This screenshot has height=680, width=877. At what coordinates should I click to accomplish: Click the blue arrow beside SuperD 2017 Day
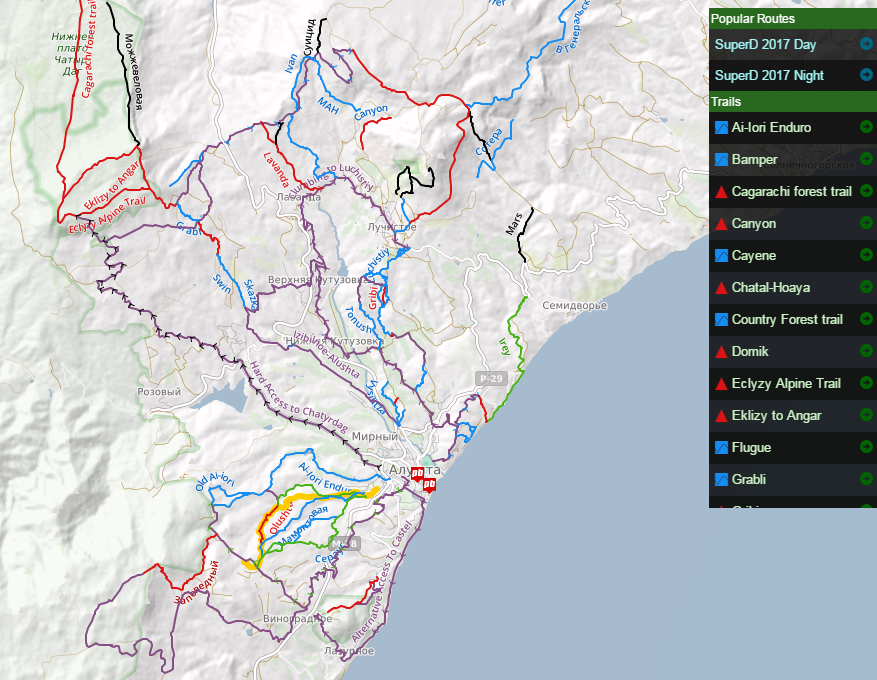866,45
